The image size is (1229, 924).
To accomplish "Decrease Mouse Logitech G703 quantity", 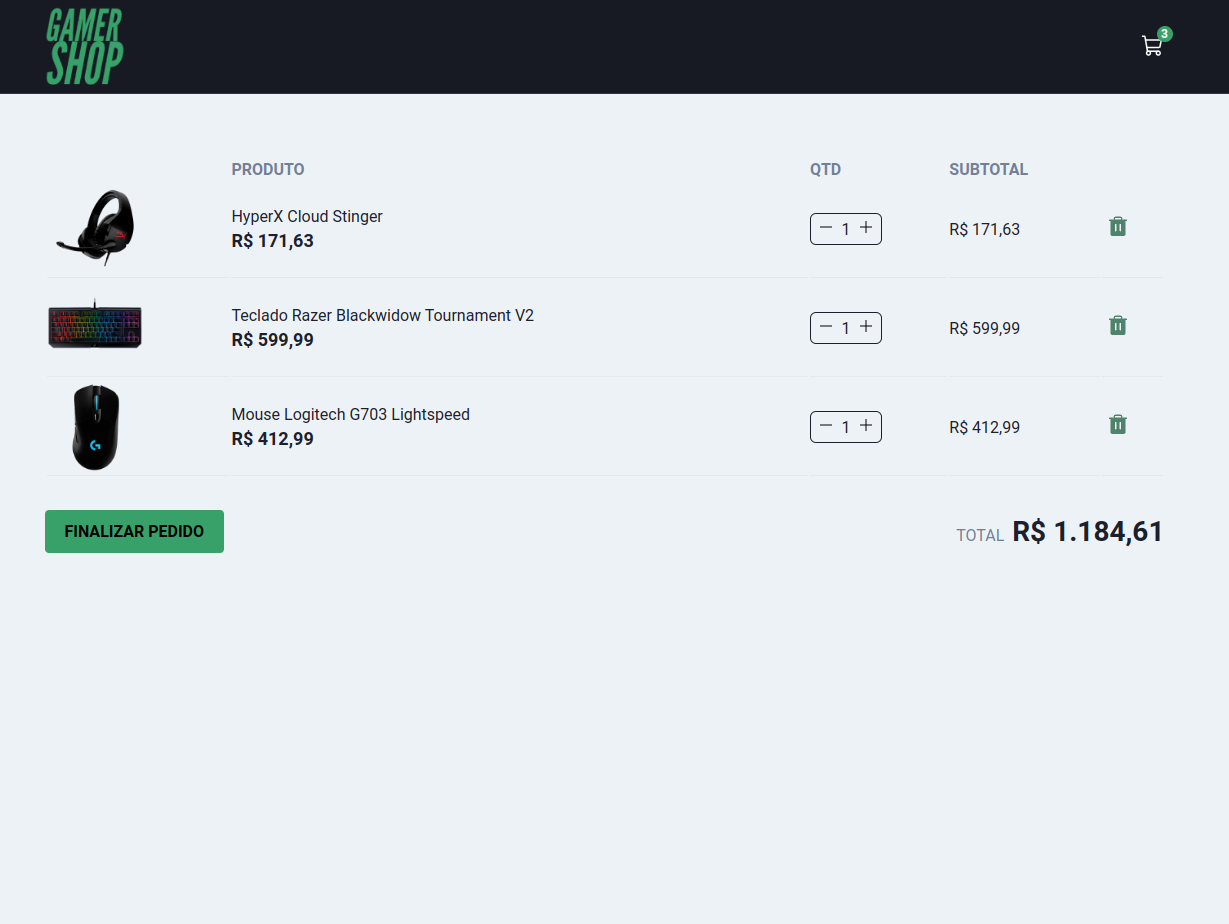I will pyautogui.click(x=826, y=426).
